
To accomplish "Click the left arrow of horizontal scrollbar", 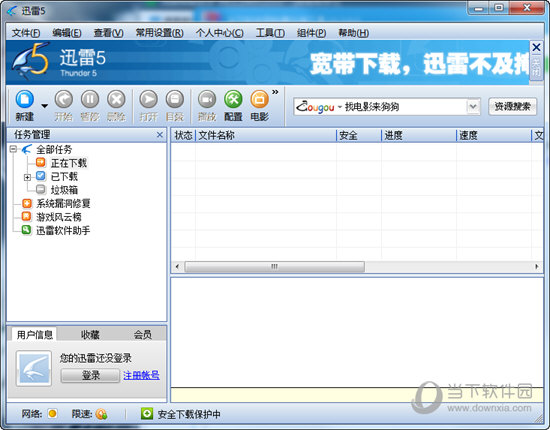I will coord(177,267).
